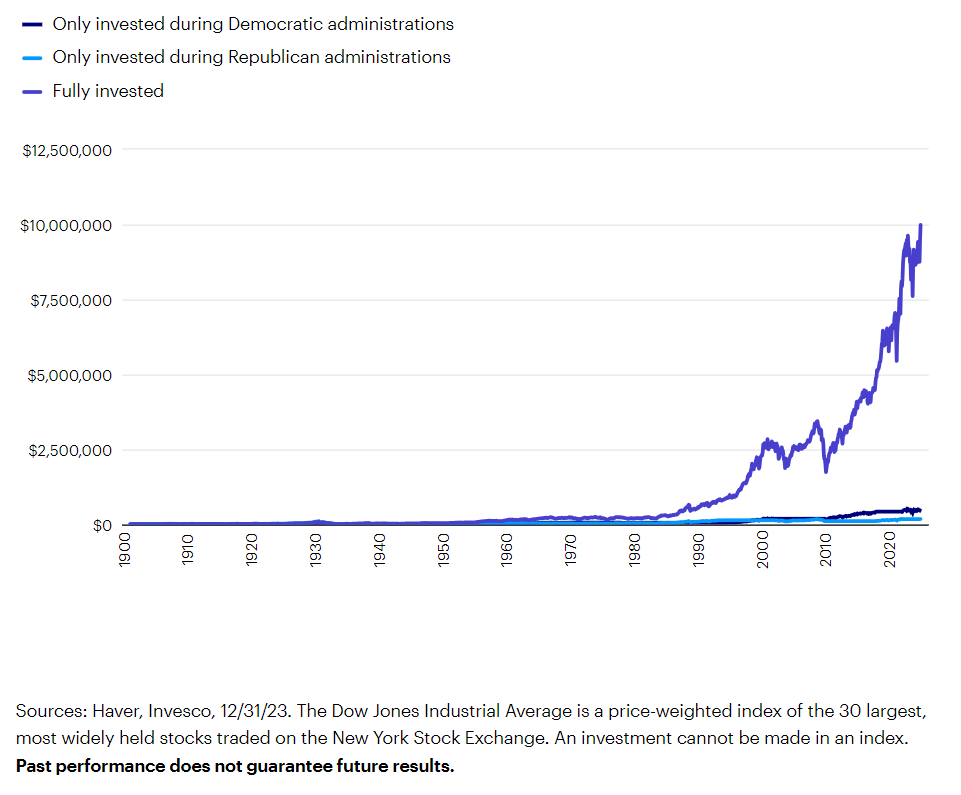Click the 1940 x-axis year label
The width and height of the screenshot is (961, 795).
click(379, 550)
